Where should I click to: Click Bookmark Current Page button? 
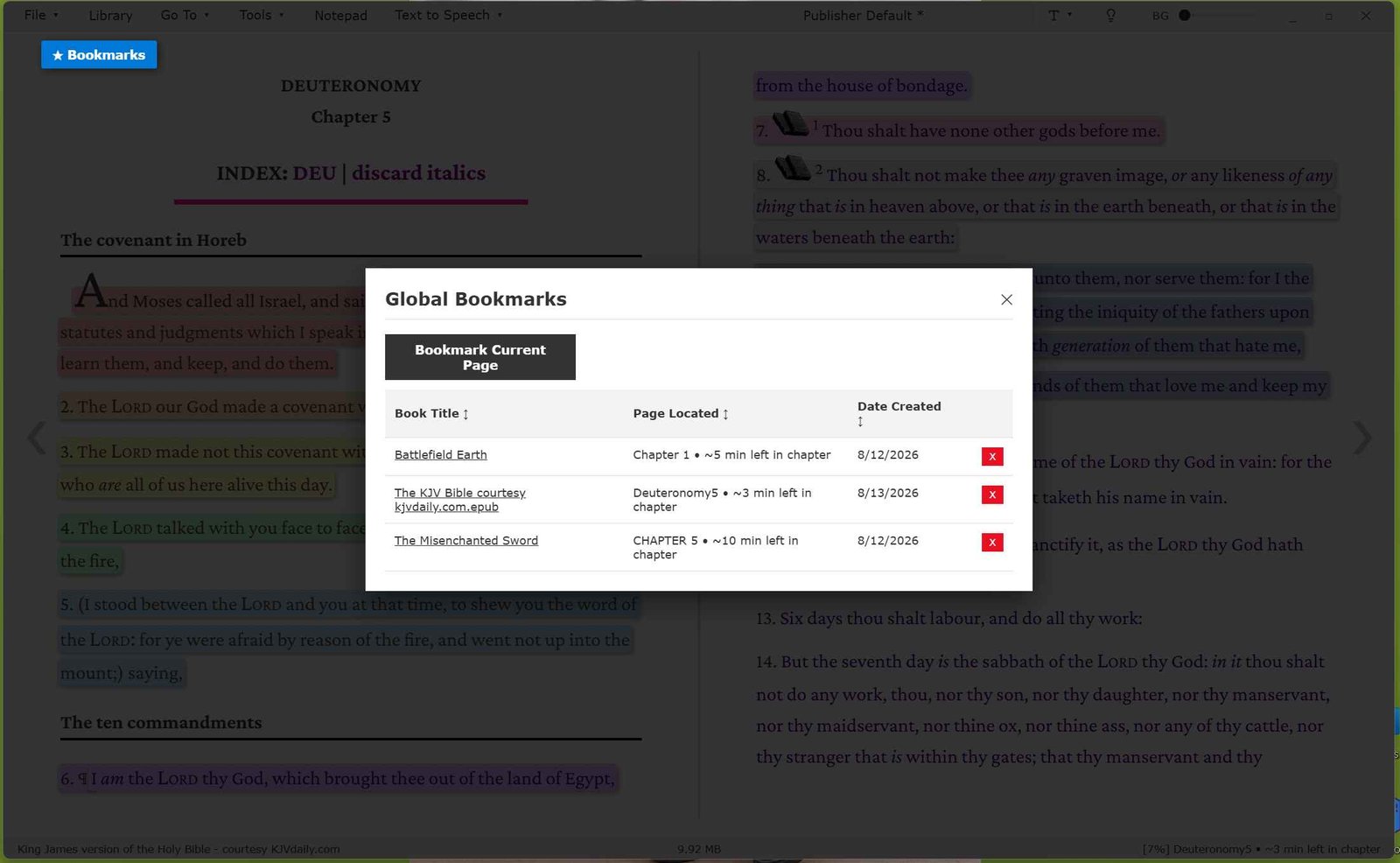click(x=480, y=357)
